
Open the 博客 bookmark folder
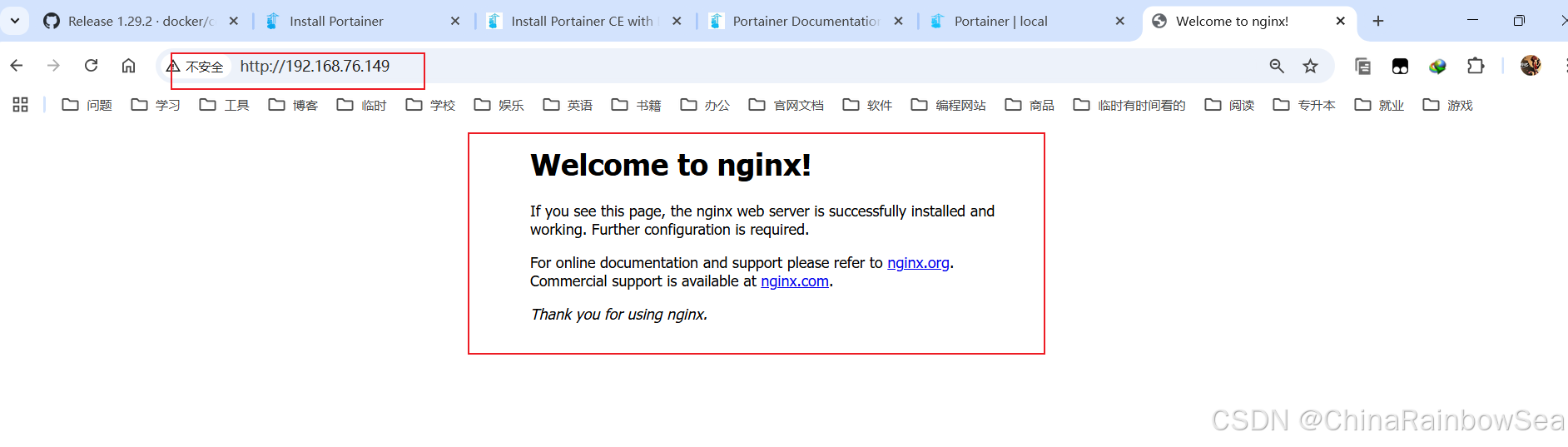294,105
